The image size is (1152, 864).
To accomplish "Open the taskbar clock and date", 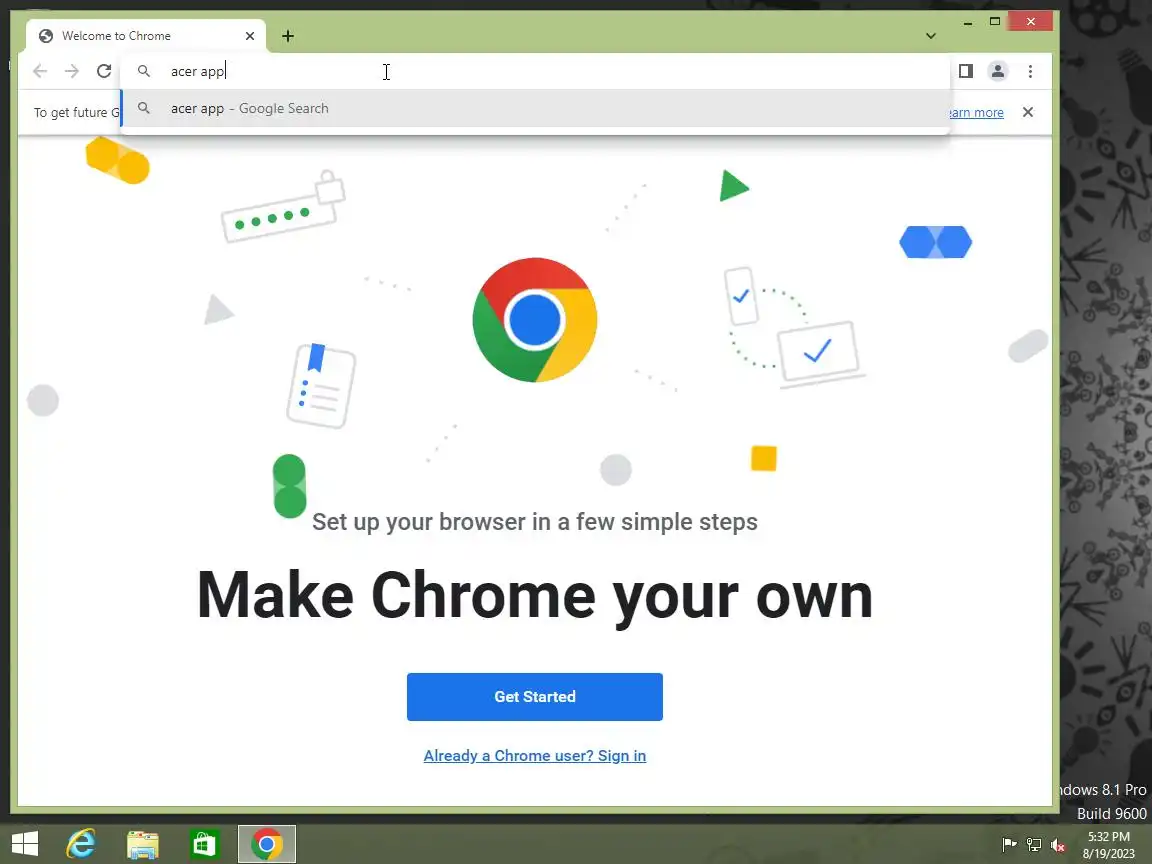I will [1109, 845].
